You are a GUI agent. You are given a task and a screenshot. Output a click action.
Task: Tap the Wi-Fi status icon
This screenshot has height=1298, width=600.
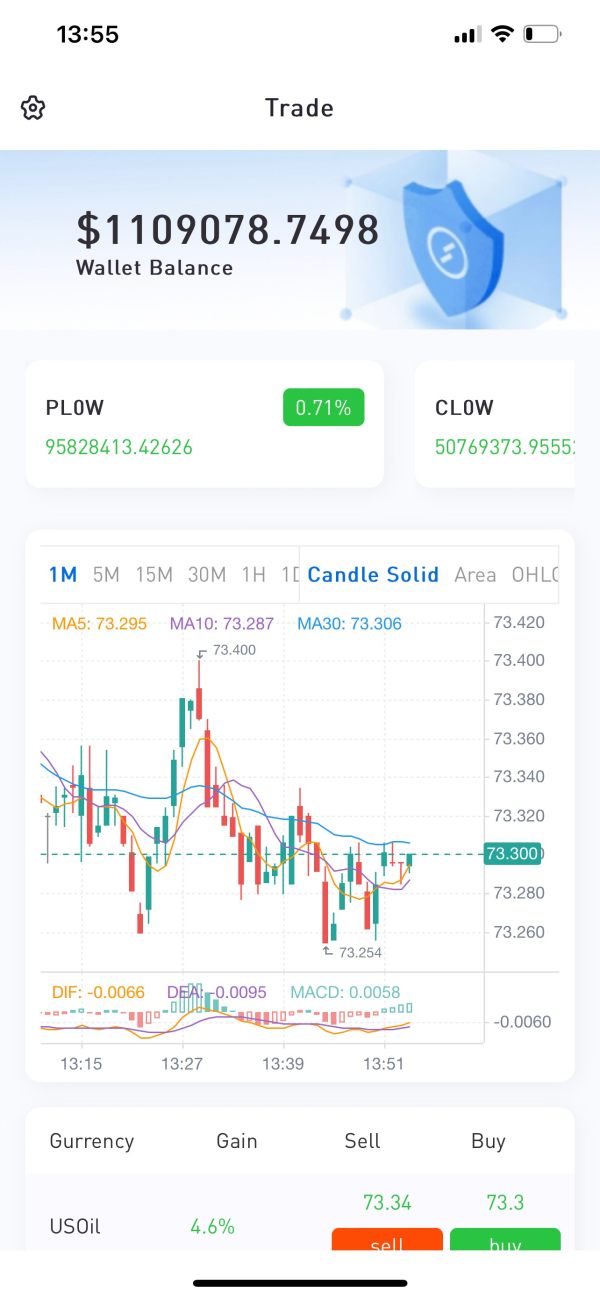[501, 34]
